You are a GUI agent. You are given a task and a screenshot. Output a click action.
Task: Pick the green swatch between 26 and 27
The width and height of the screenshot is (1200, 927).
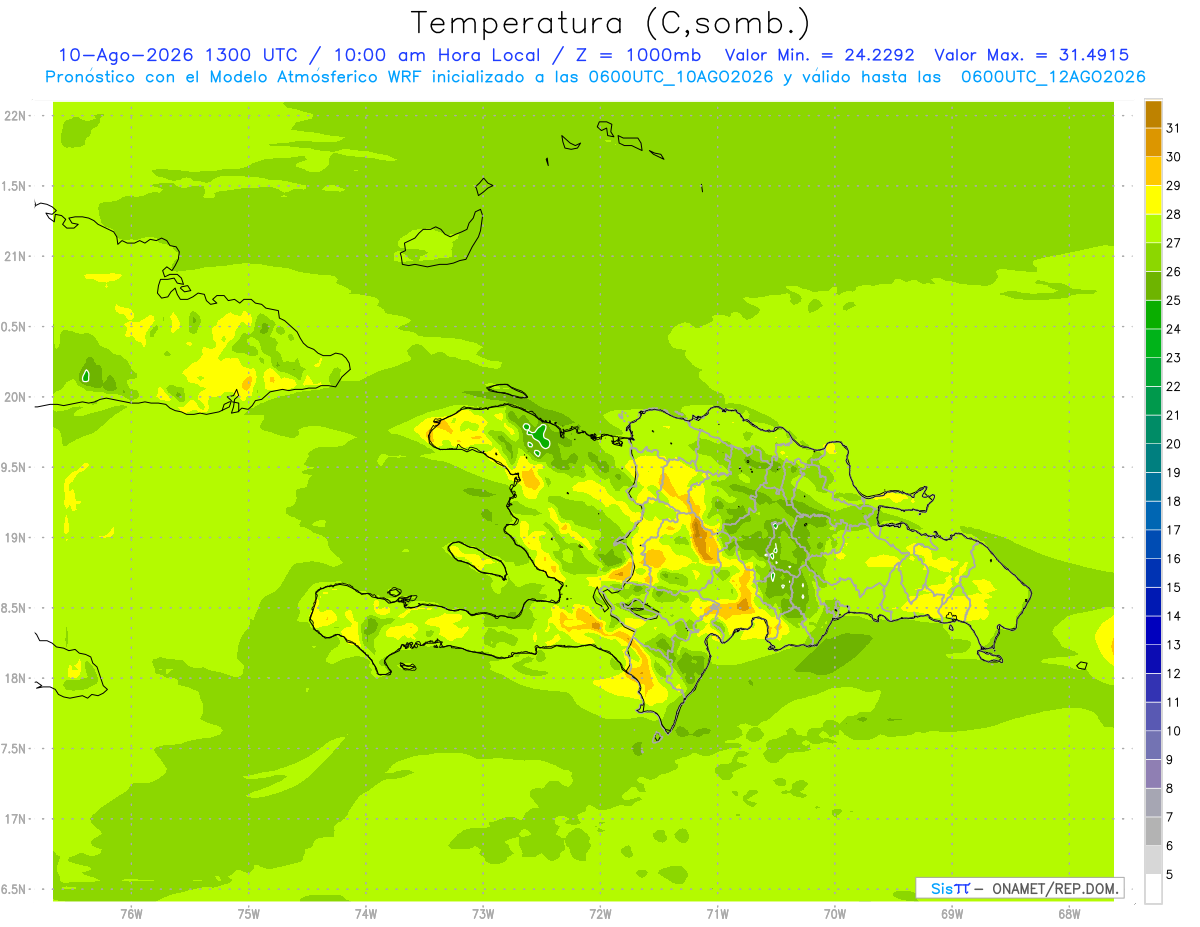(x=1153, y=257)
